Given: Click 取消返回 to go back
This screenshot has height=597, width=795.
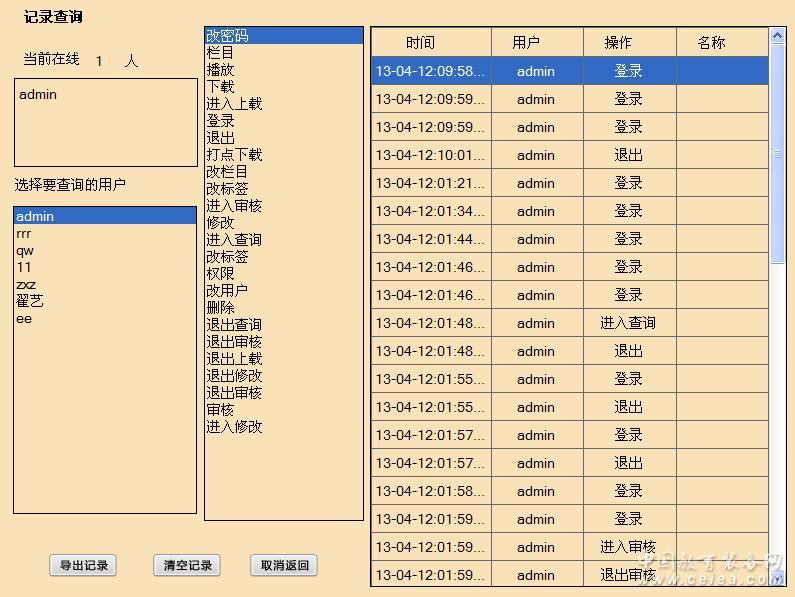Looking at the screenshot, I should point(284,565).
